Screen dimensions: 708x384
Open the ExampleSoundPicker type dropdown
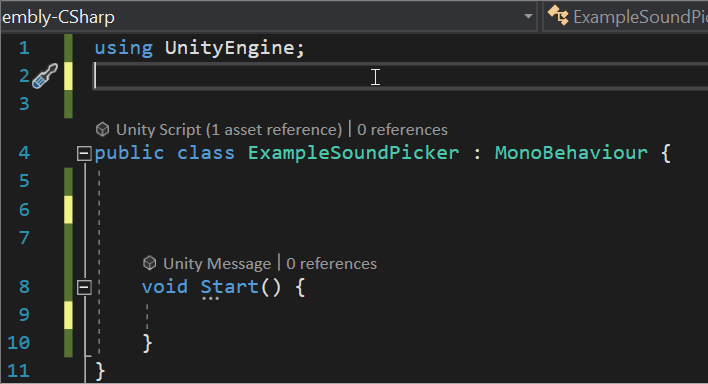click(x=626, y=17)
